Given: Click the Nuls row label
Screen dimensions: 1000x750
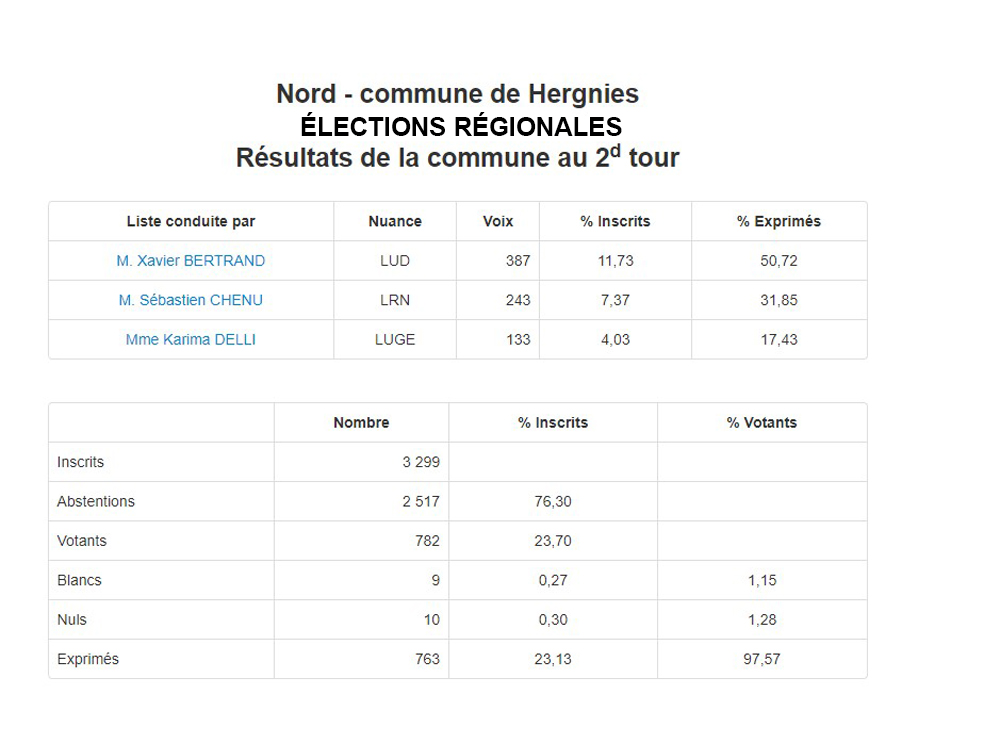Looking at the screenshot, I should click(x=71, y=621).
